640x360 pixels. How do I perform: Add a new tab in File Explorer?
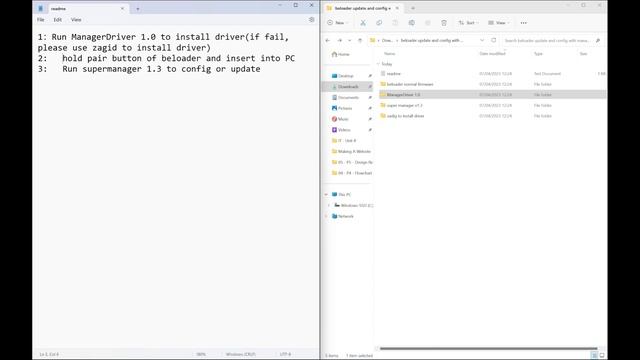coord(413,8)
